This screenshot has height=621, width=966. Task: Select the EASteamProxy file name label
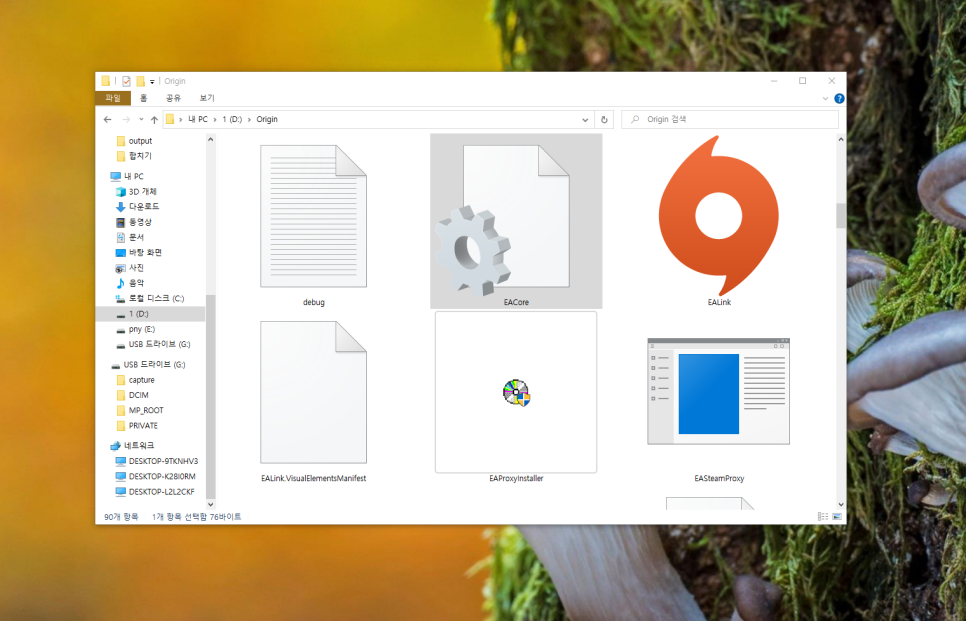pyautogui.click(x=719, y=478)
